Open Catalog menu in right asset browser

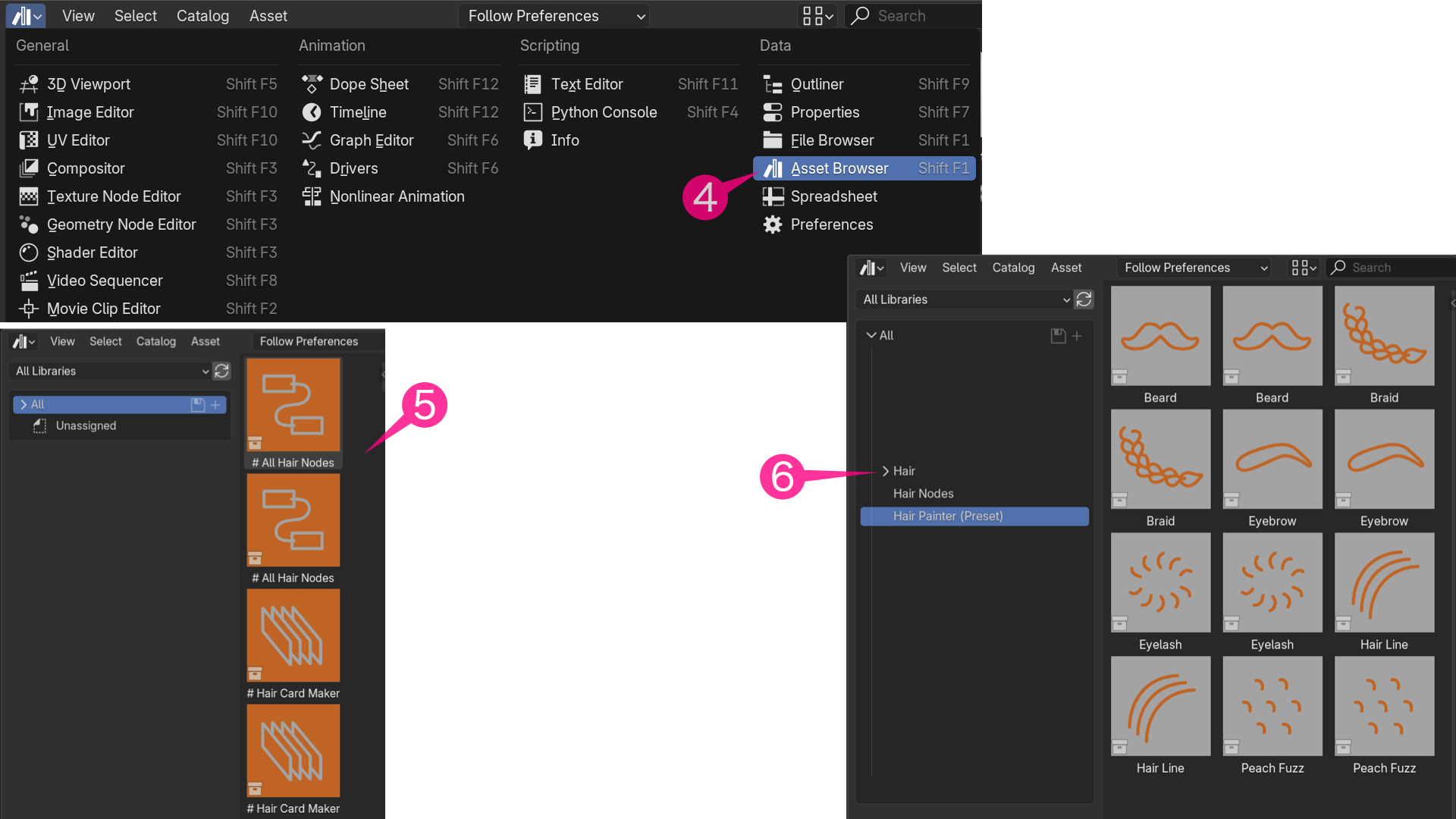coord(1013,268)
